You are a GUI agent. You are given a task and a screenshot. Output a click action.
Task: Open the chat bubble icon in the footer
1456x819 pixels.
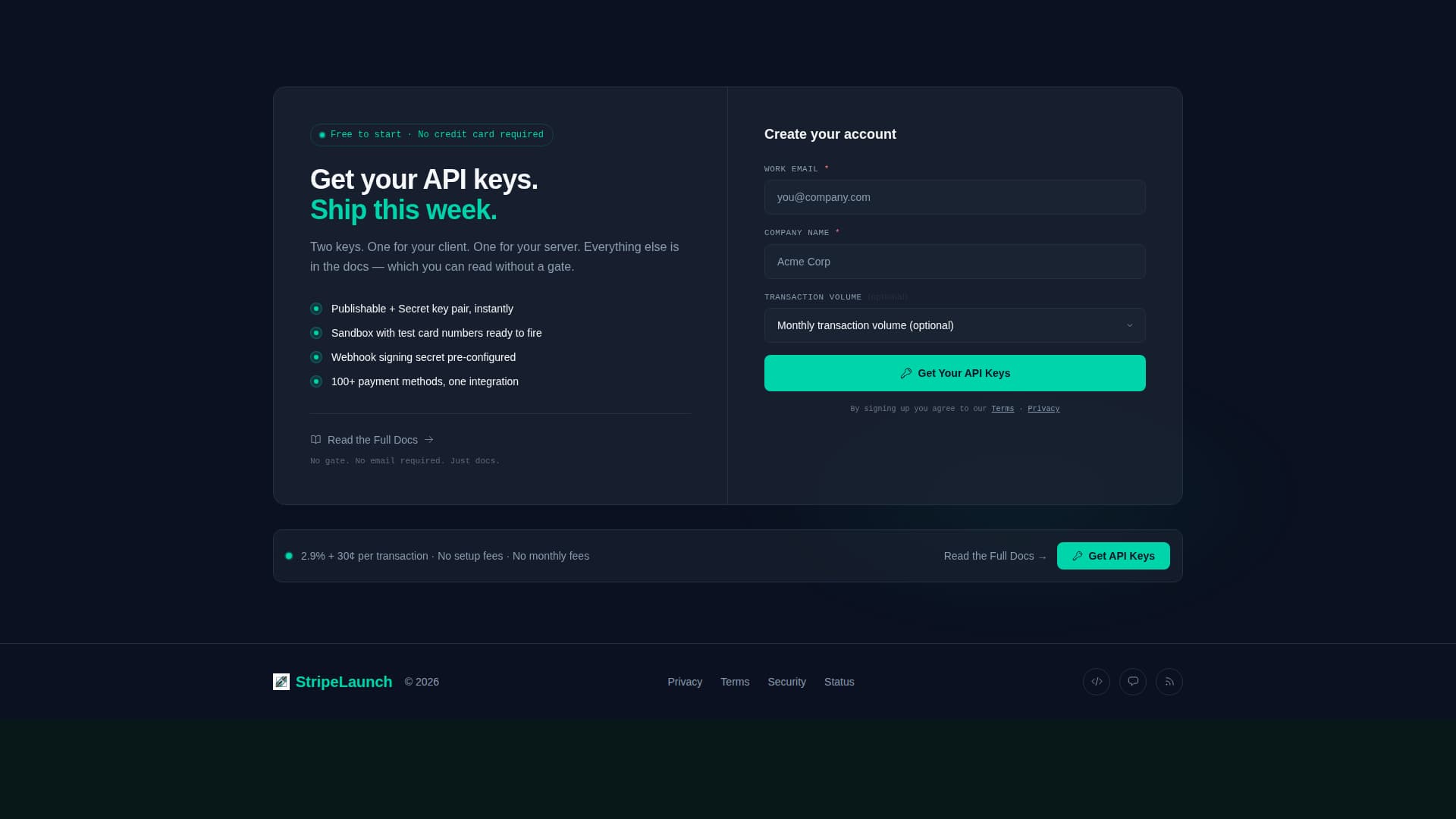point(1132,681)
